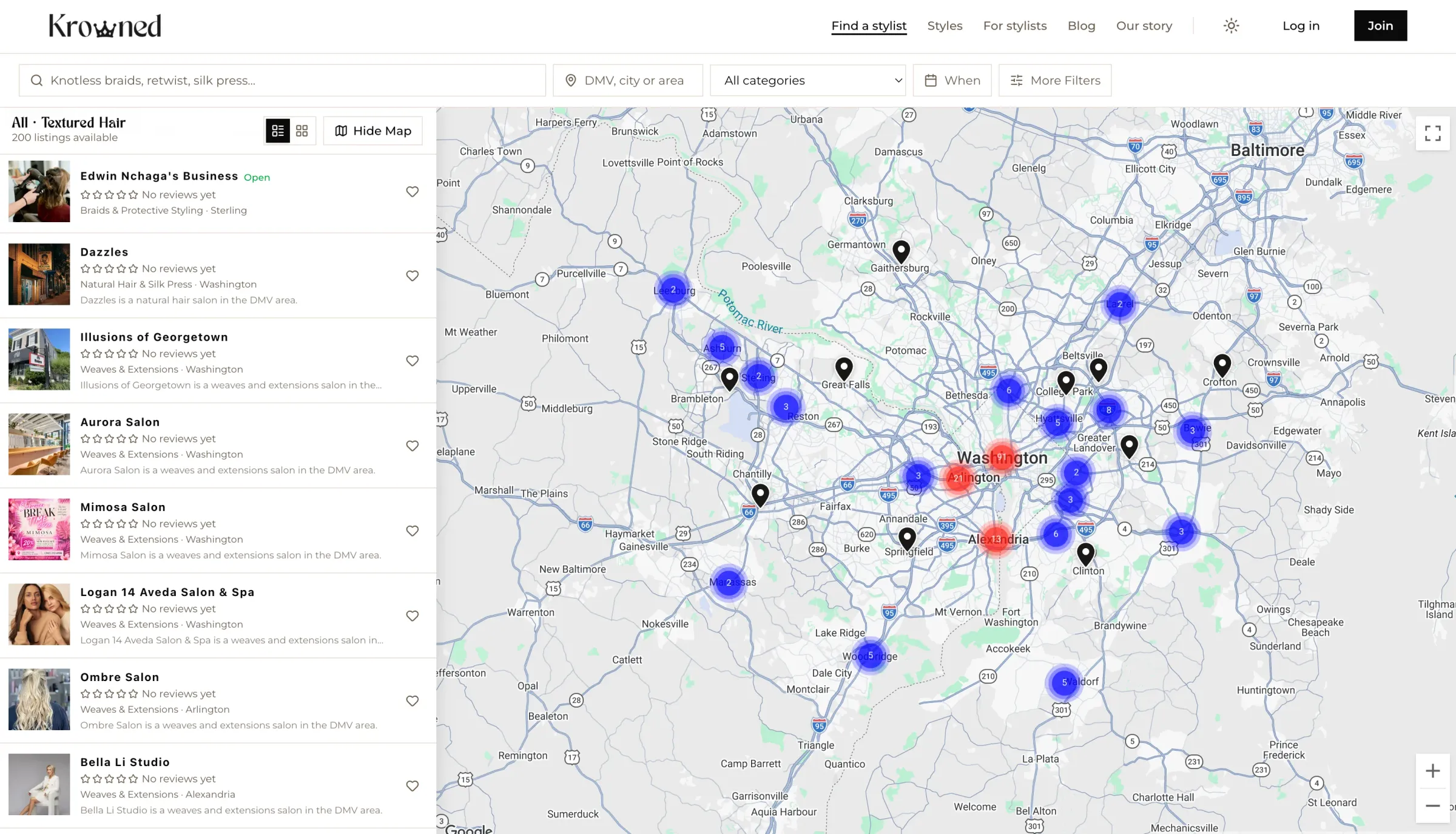Open the Arlington cluster of 21 listings
The image size is (1456, 834).
tap(958, 478)
